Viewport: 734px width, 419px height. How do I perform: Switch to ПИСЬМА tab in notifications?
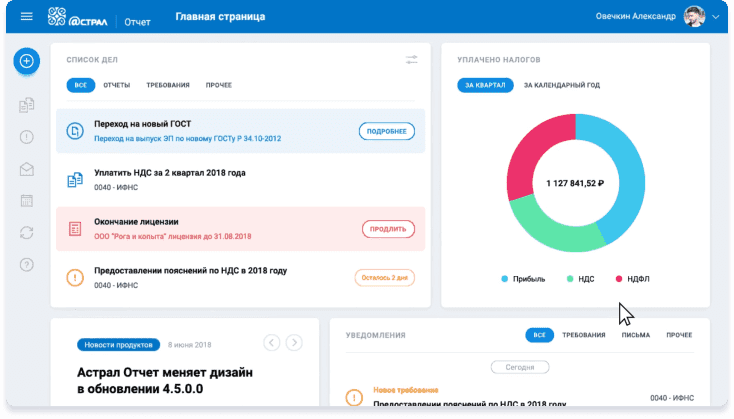tap(635, 335)
